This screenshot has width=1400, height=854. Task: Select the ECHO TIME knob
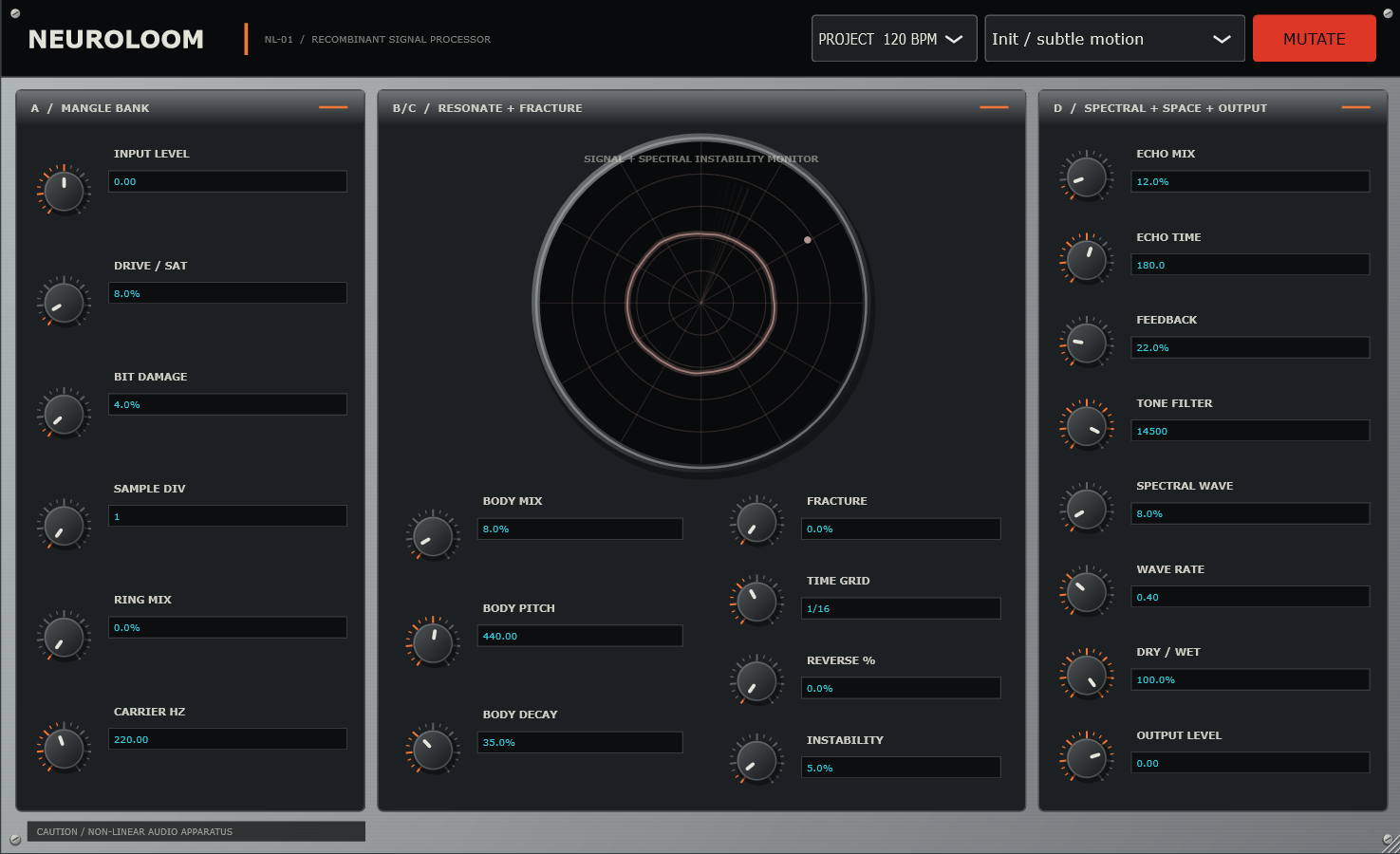pyautogui.click(x=1087, y=259)
